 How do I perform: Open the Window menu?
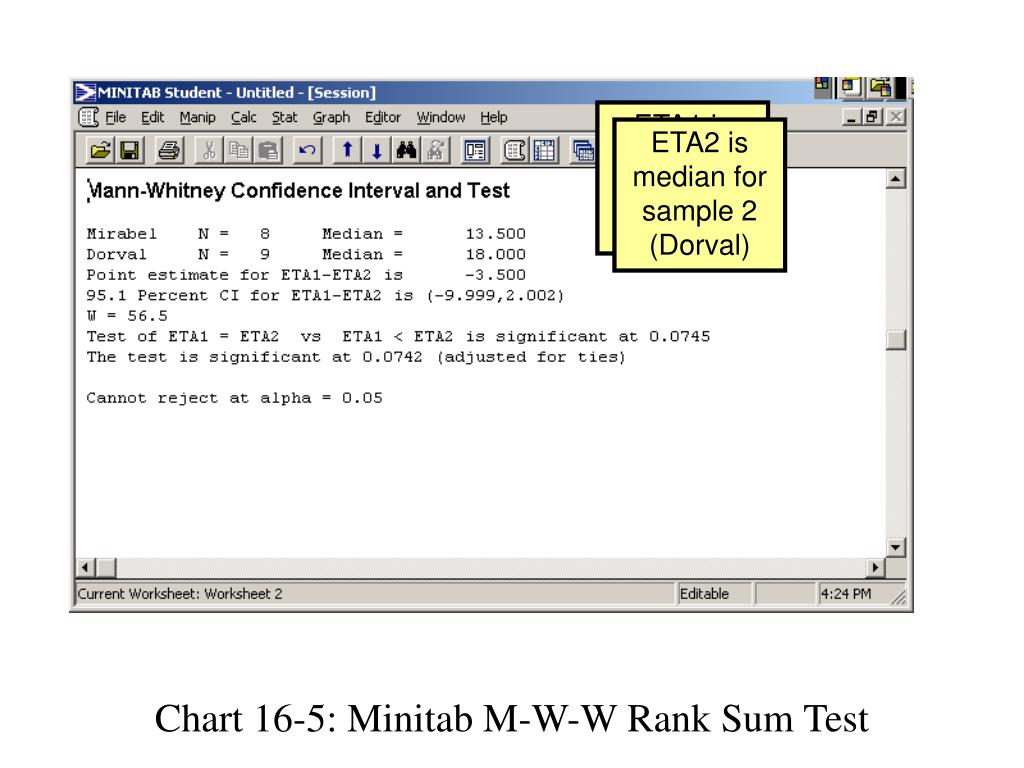[x=441, y=118]
